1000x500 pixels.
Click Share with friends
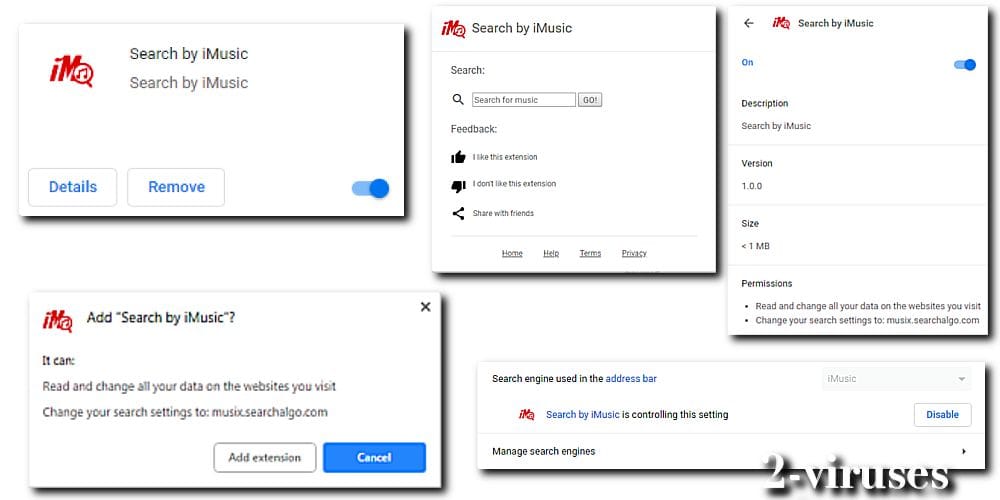[x=503, y=213]
